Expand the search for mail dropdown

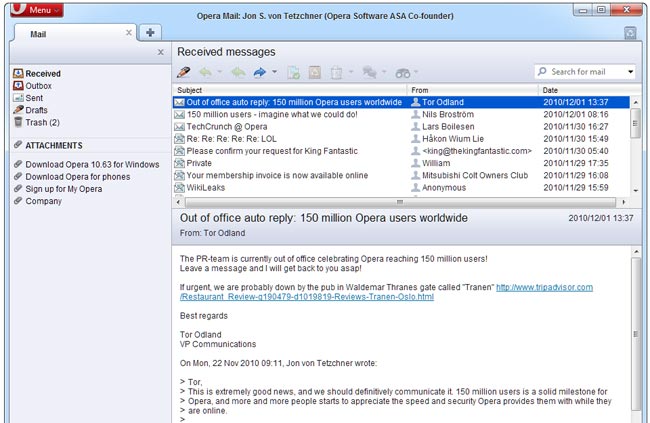tap(630, 72)
